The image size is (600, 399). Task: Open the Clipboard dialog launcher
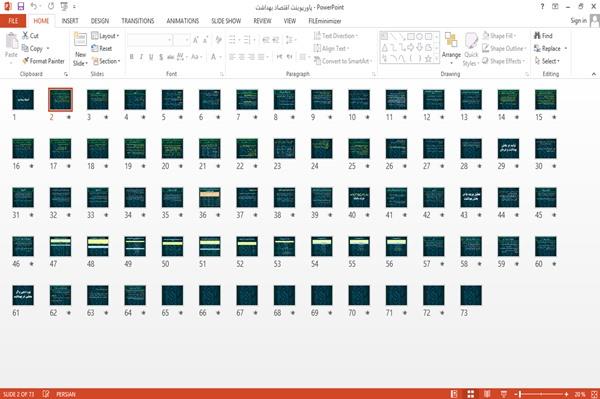coord(66,74)
